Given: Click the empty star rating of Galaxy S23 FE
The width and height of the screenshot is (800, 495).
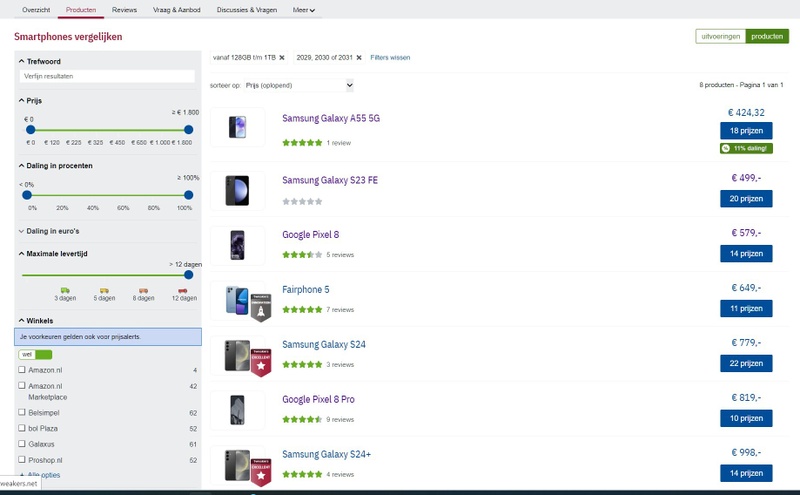Looking at the screenshot, I should 302,202.
